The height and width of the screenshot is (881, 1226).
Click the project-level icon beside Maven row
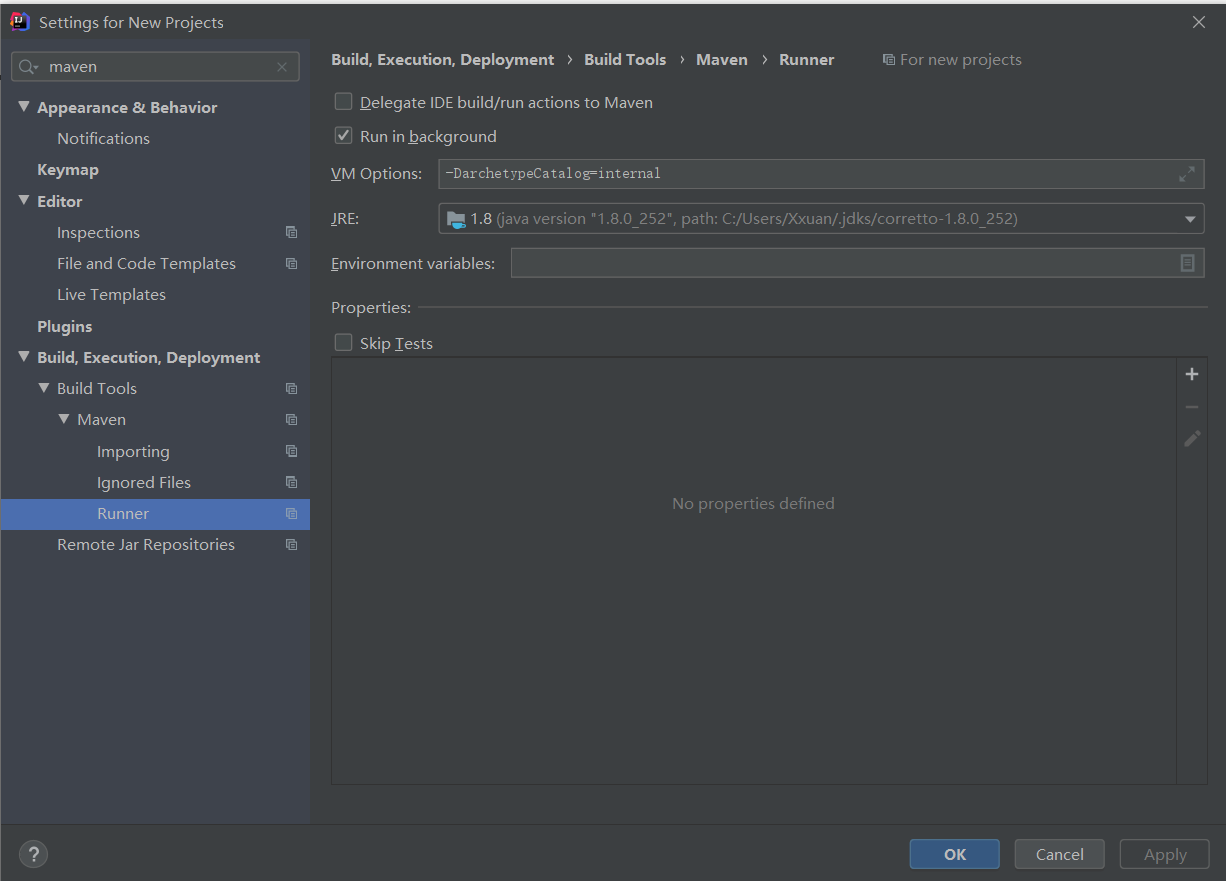coord(291,420)
